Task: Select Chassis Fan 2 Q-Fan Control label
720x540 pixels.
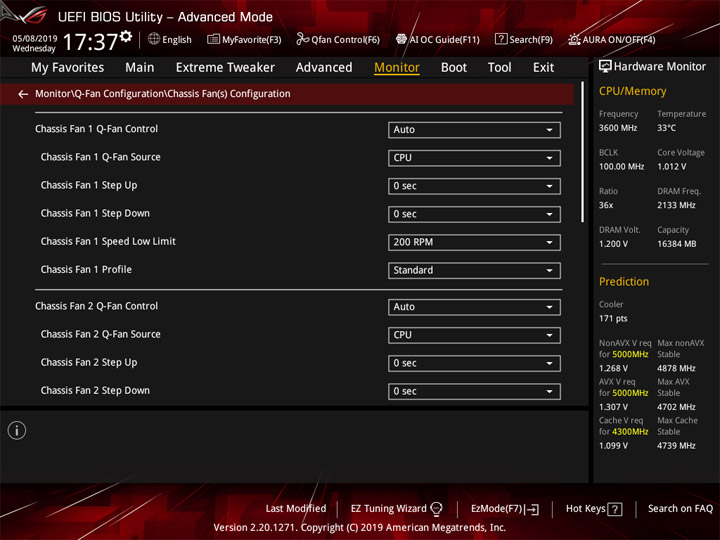Action: click(96, 306)
